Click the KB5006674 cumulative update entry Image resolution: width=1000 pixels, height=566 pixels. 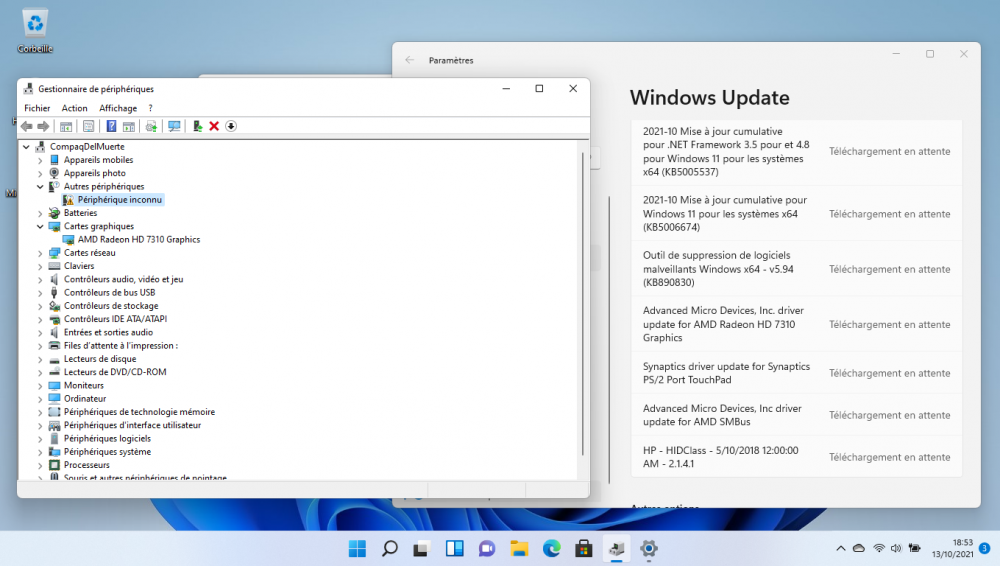(797, 214)
